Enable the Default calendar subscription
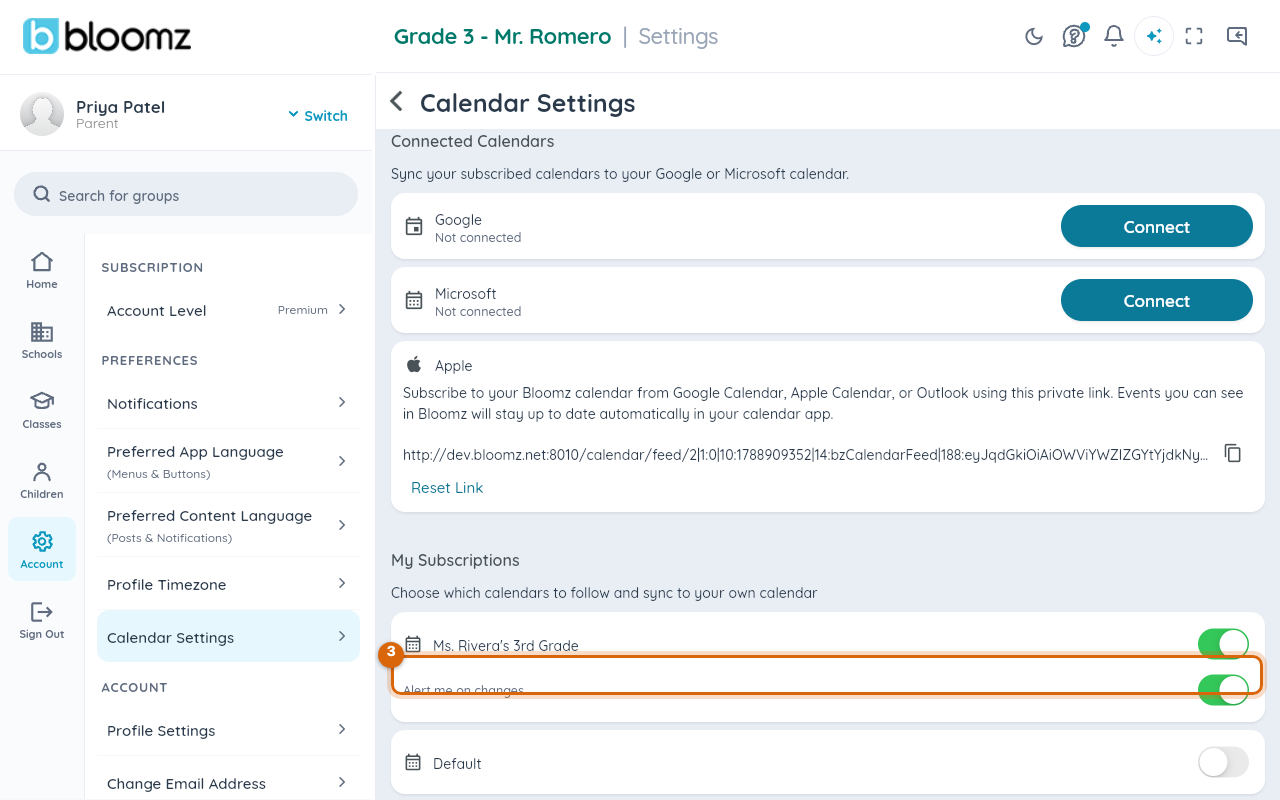This screenshot has width=1280, height=800. pos(1223,762)
